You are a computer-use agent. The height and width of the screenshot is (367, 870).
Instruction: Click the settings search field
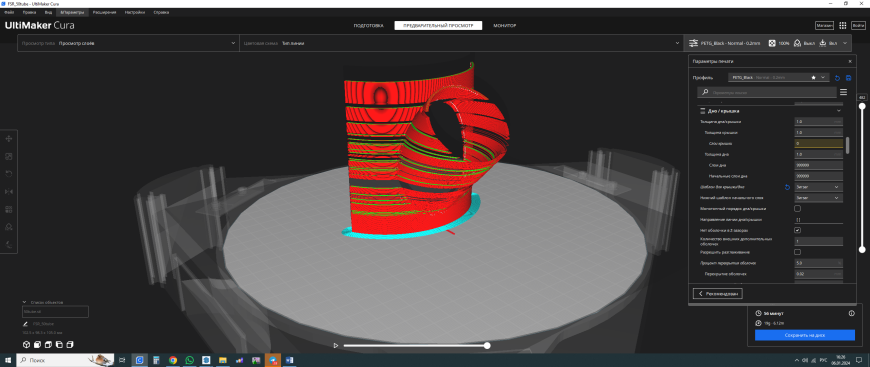tap(767, 92)
